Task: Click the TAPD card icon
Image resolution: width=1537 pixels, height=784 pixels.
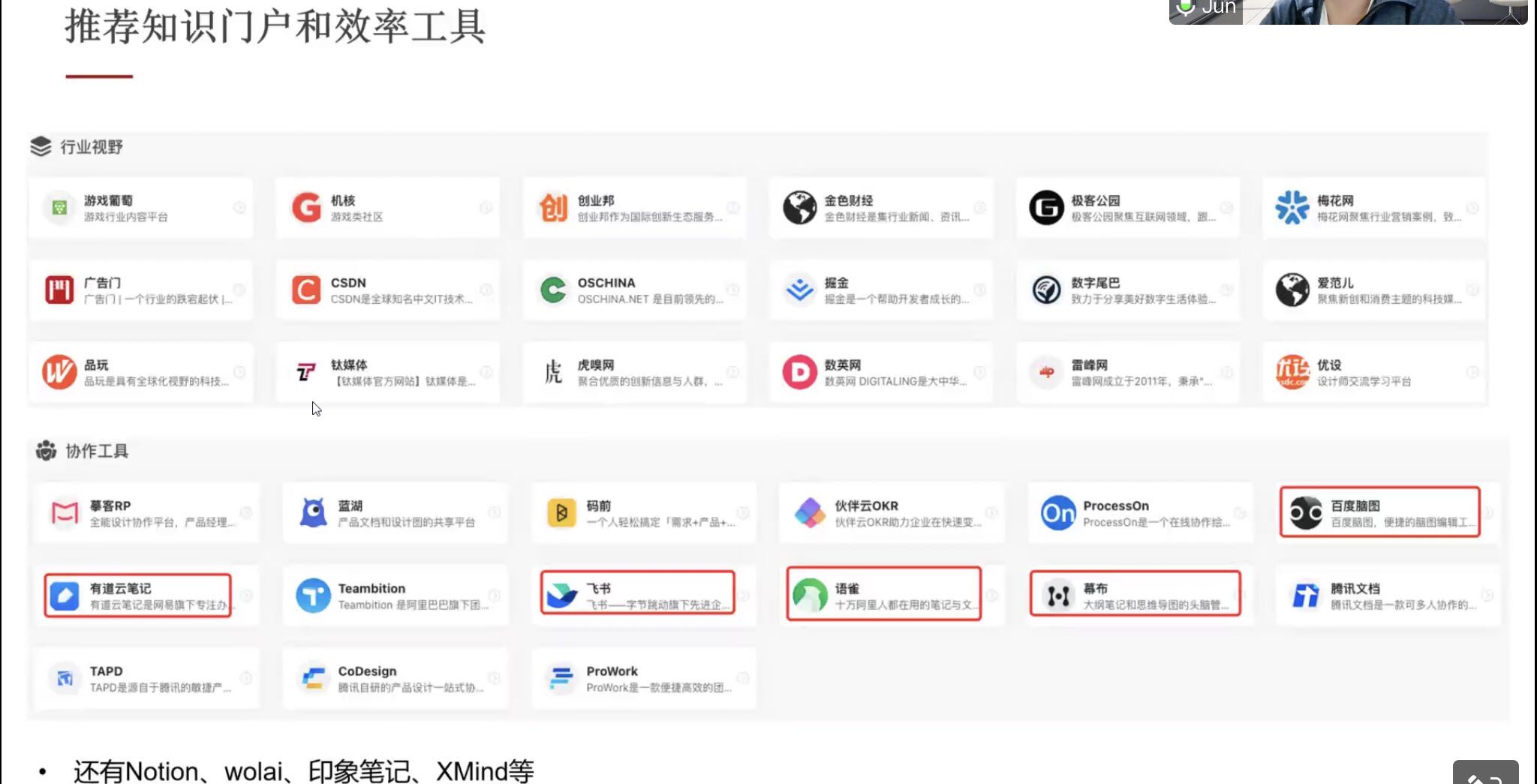Action: [x=65, y=678]
